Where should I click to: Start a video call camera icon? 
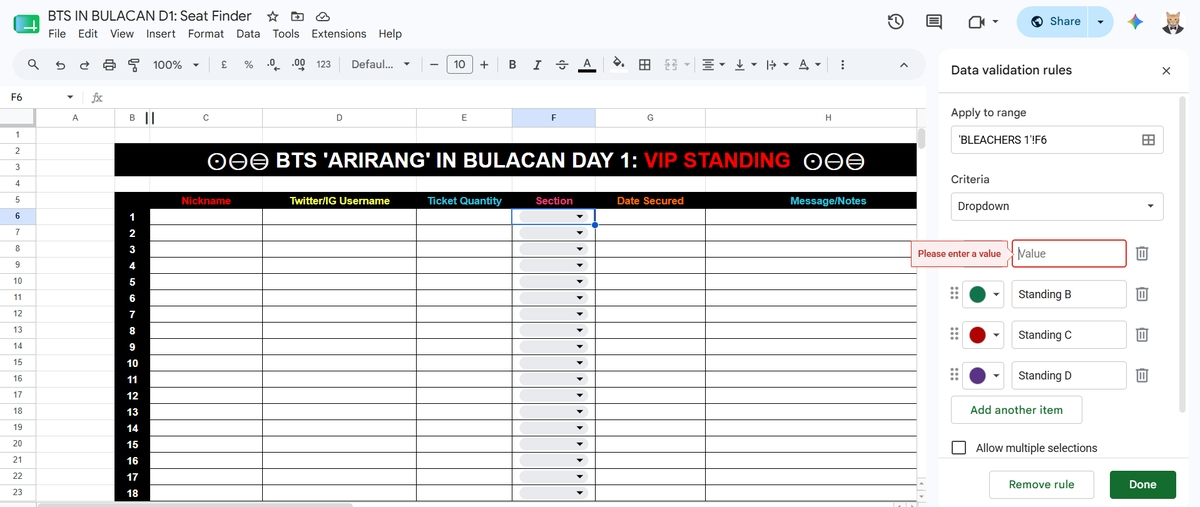click(x=976, y=22)
